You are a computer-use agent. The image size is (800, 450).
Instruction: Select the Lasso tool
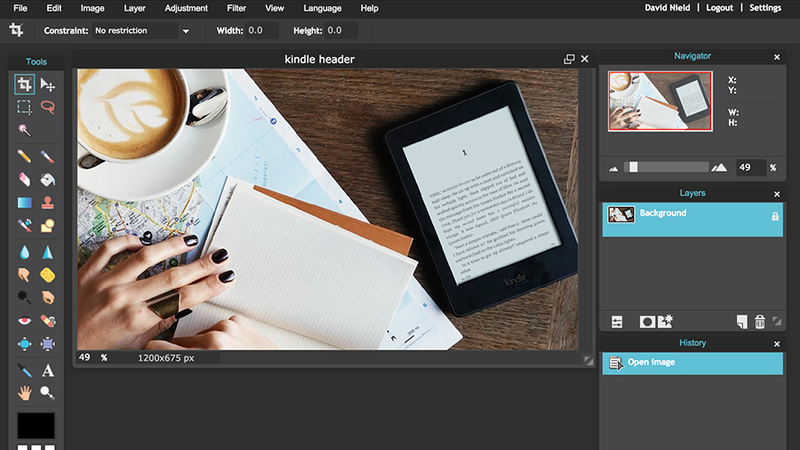tap(47, 107)
